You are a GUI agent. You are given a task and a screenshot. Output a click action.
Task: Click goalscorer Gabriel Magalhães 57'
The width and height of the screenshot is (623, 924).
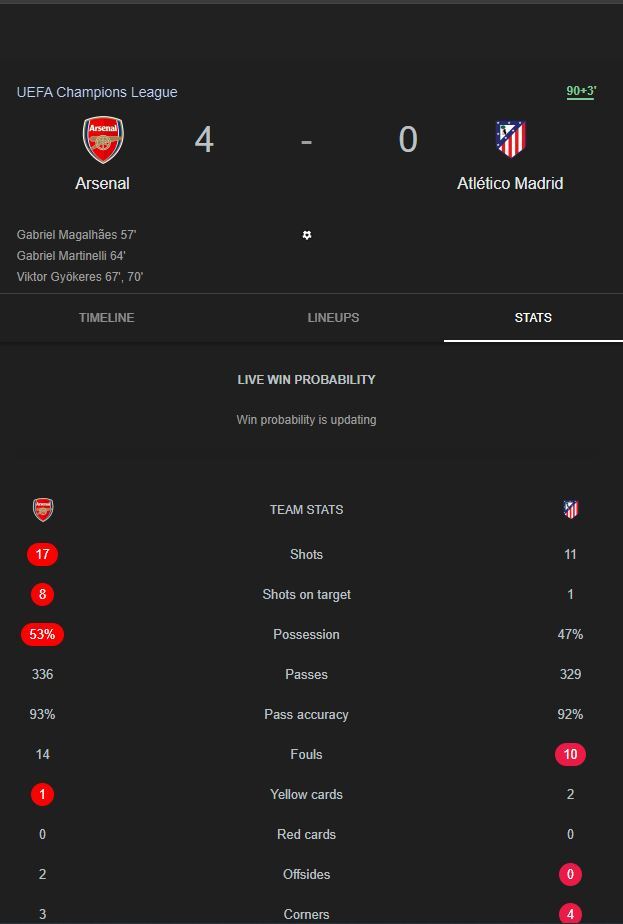[76, 235]
